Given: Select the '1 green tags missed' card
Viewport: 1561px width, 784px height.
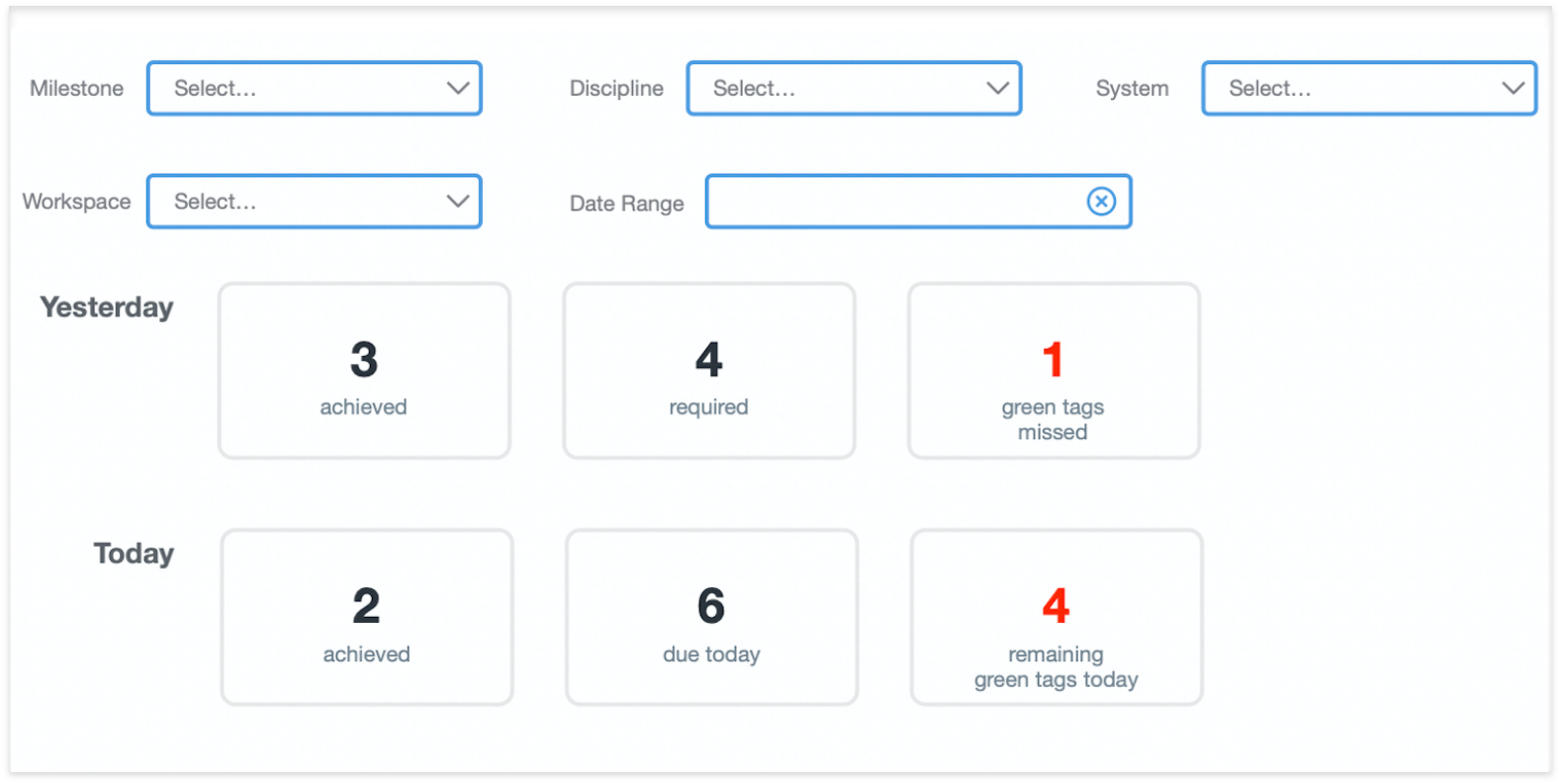Looking at the screenshot, I should click(1054, 371).
